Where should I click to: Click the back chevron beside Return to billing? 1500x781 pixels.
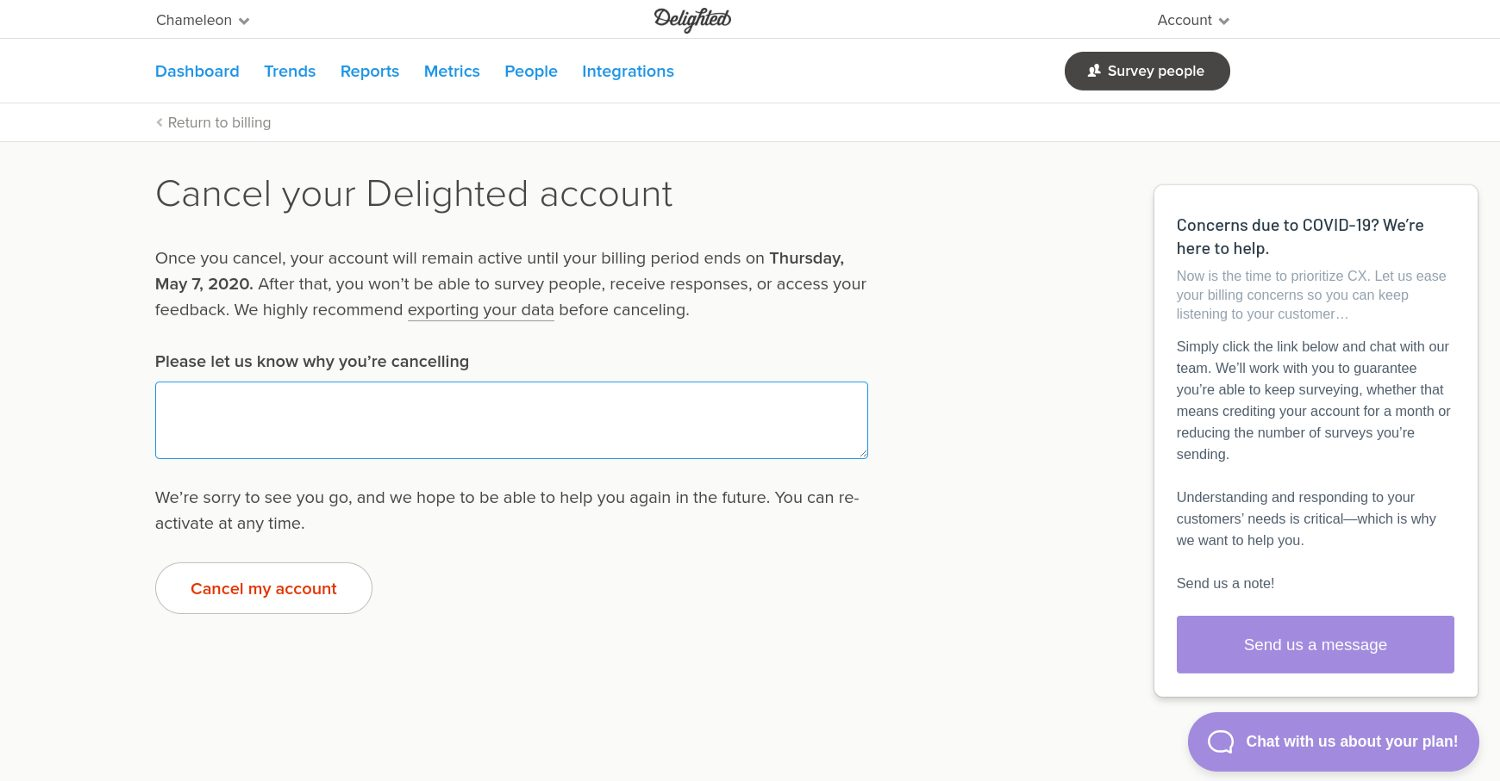coord(159,122)
